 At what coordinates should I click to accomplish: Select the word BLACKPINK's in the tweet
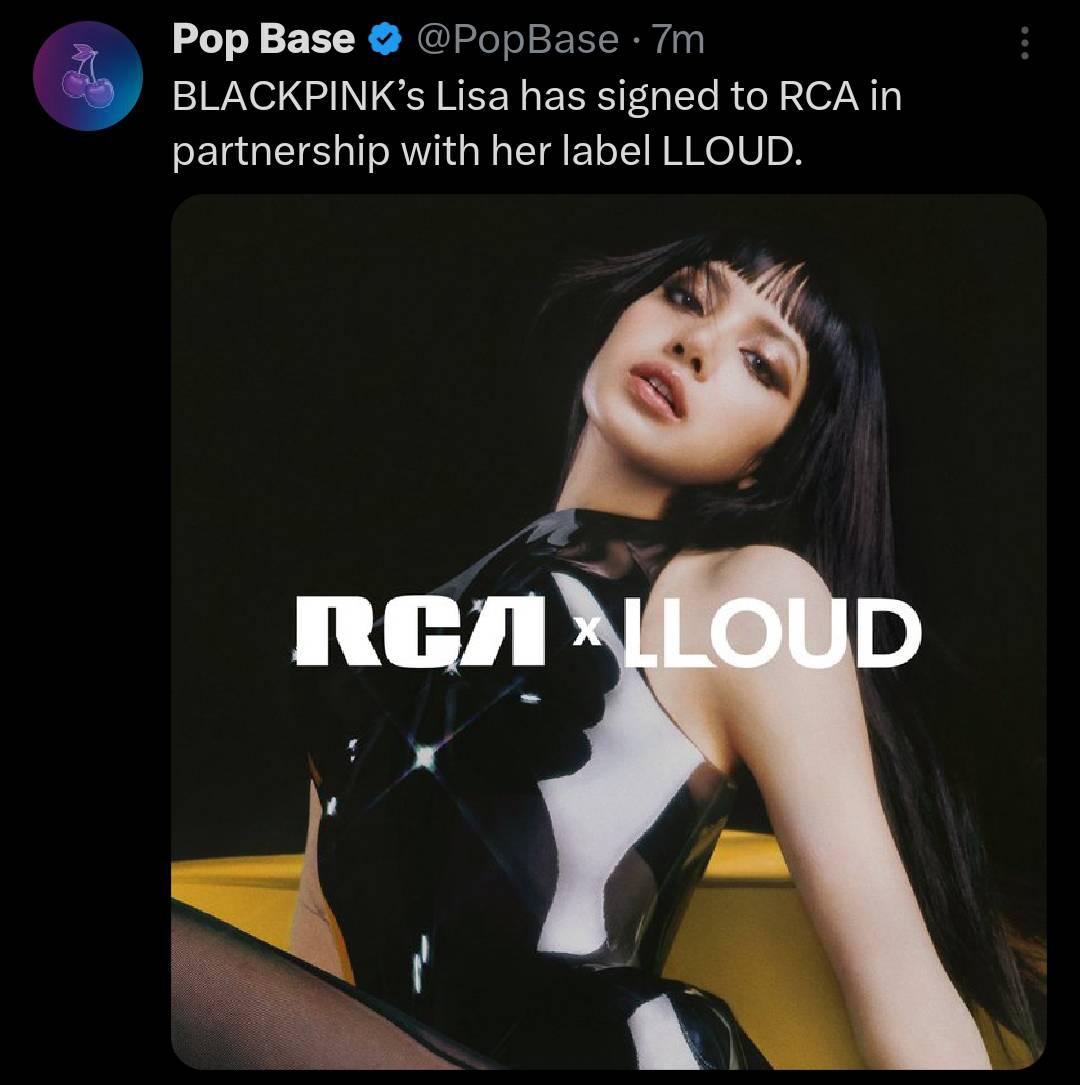[298, 95]
